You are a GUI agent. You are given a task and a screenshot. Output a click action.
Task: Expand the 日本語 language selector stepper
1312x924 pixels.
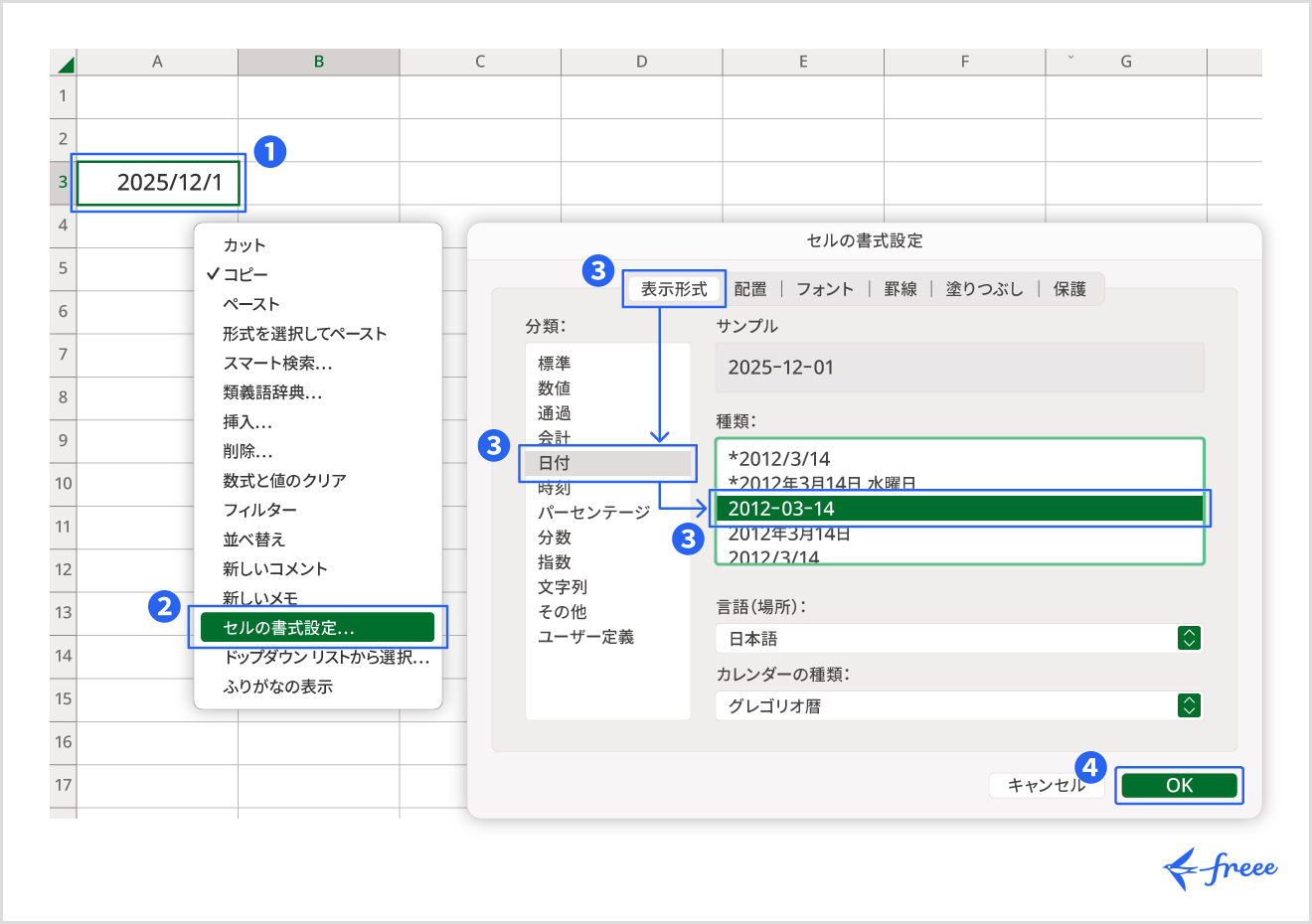click(1191, 638)
